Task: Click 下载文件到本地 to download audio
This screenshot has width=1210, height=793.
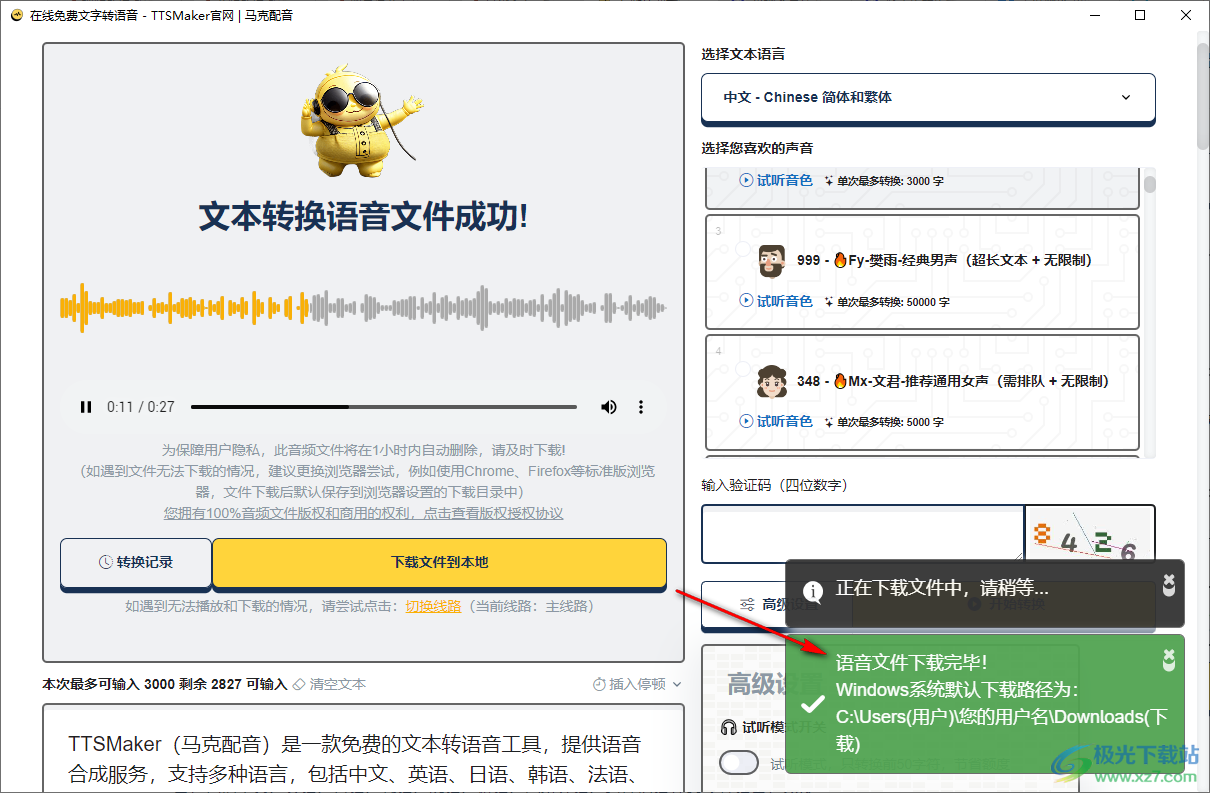Action: pyautogui.click(x=438, y=563)
